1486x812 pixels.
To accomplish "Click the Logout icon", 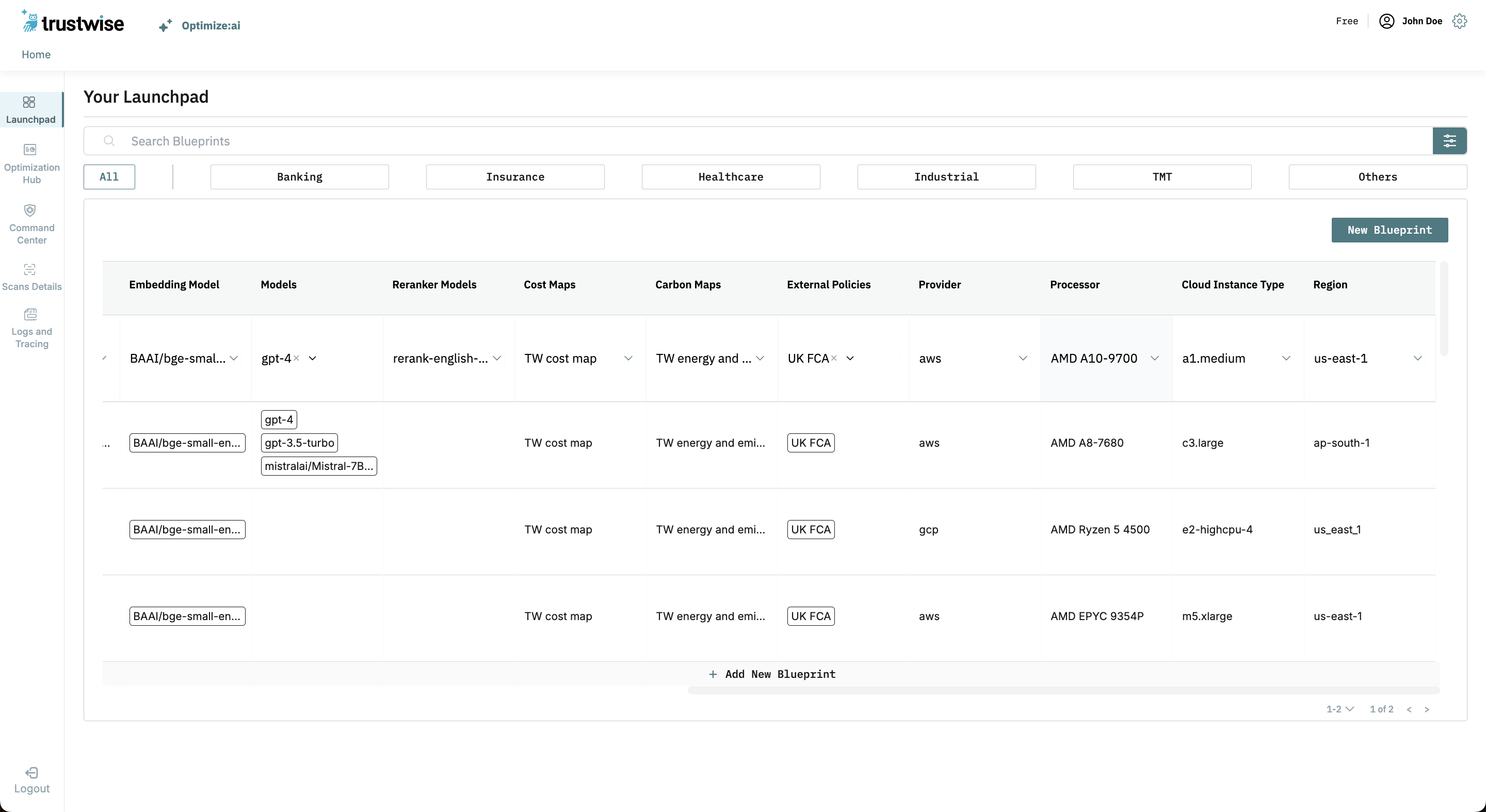I will (x=31, y=773).
